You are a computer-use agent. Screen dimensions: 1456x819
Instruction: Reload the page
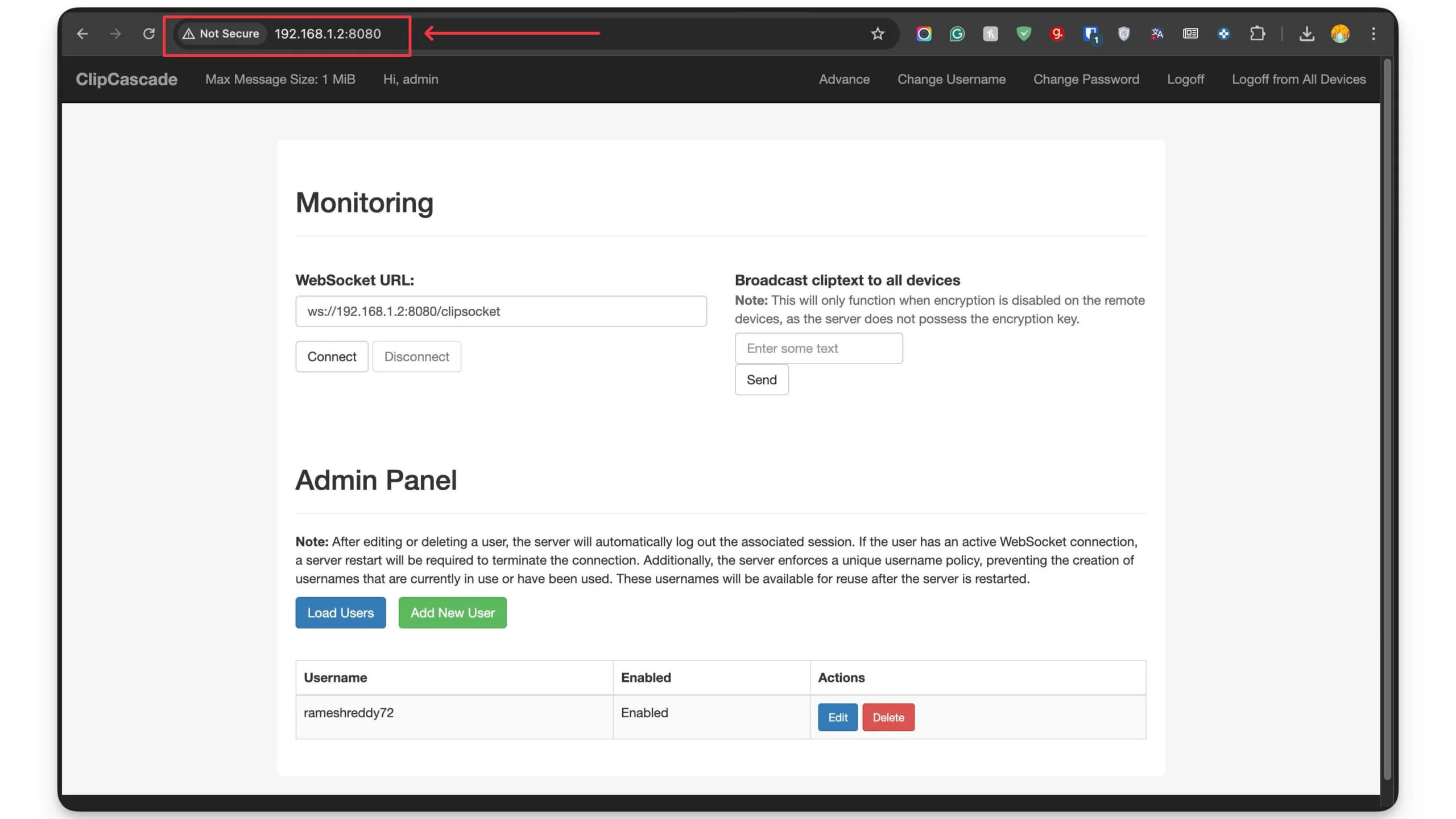coord(148,34)
